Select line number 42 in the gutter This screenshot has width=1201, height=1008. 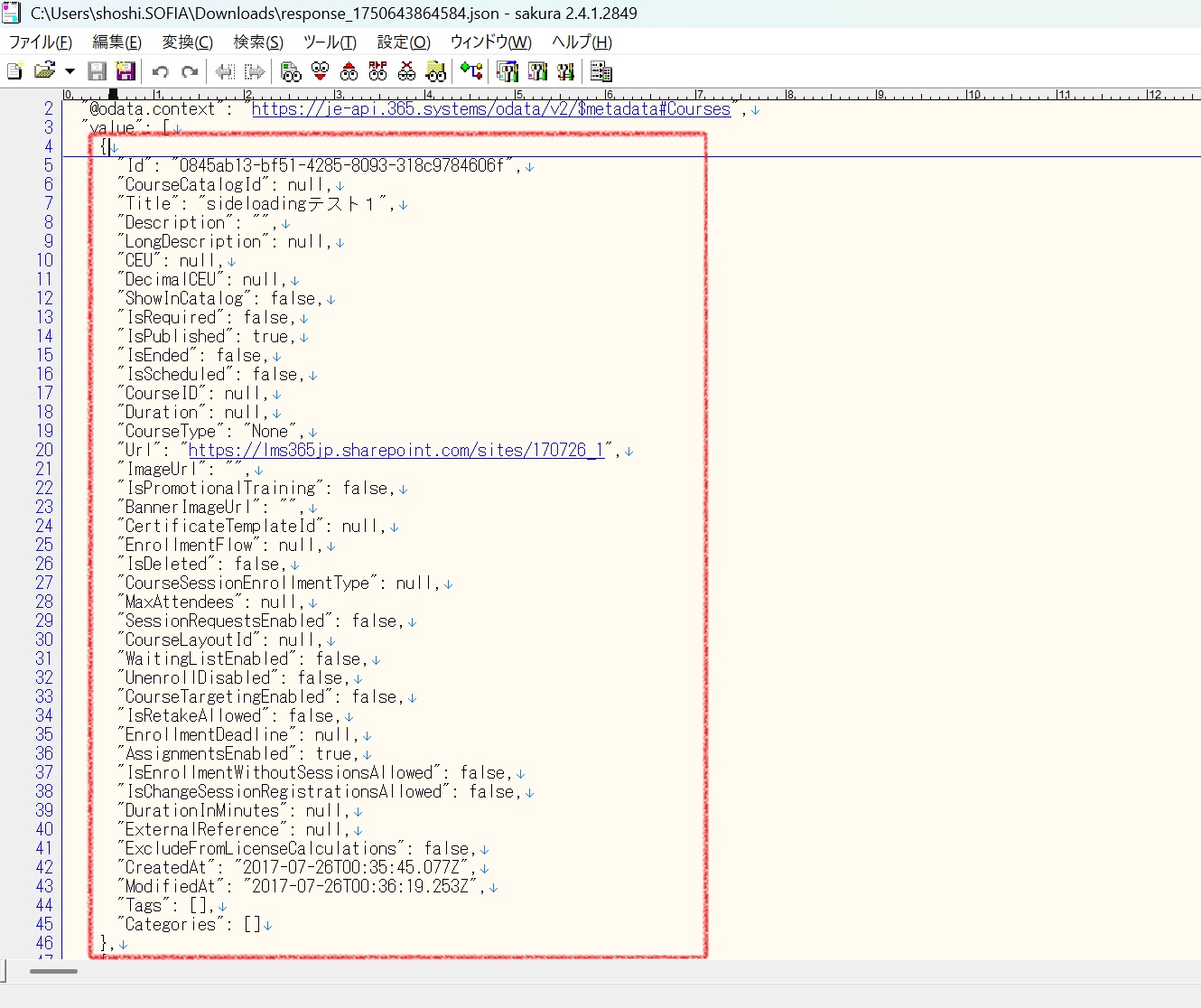(44, 867)
